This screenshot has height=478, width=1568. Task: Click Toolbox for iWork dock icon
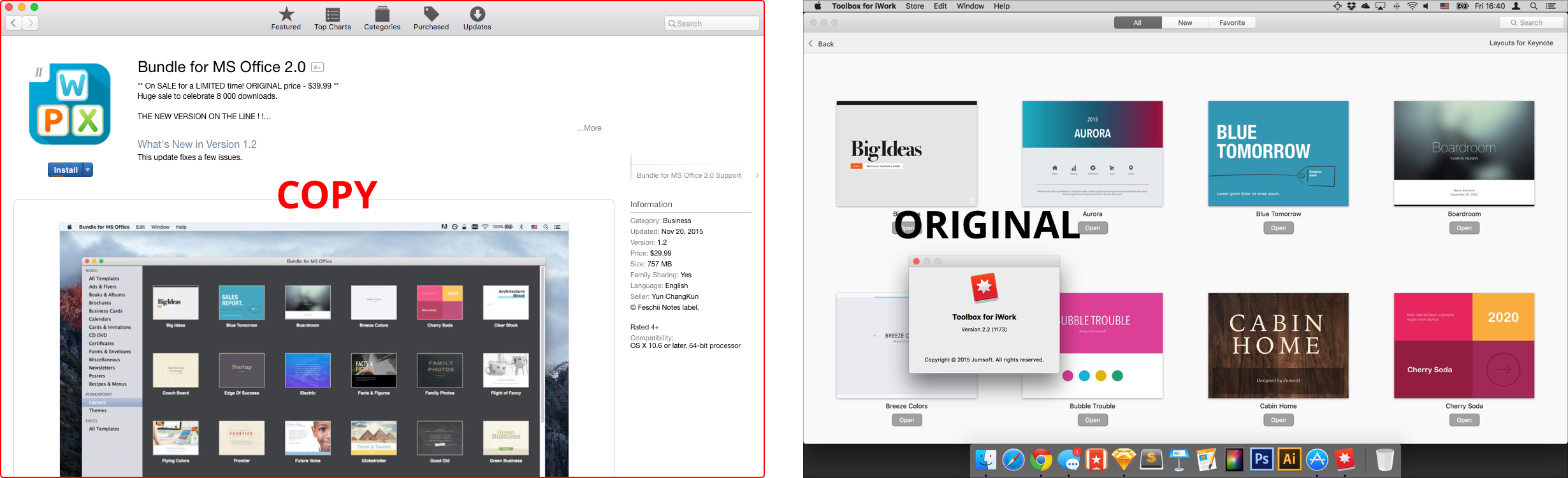click(1345, 460)
